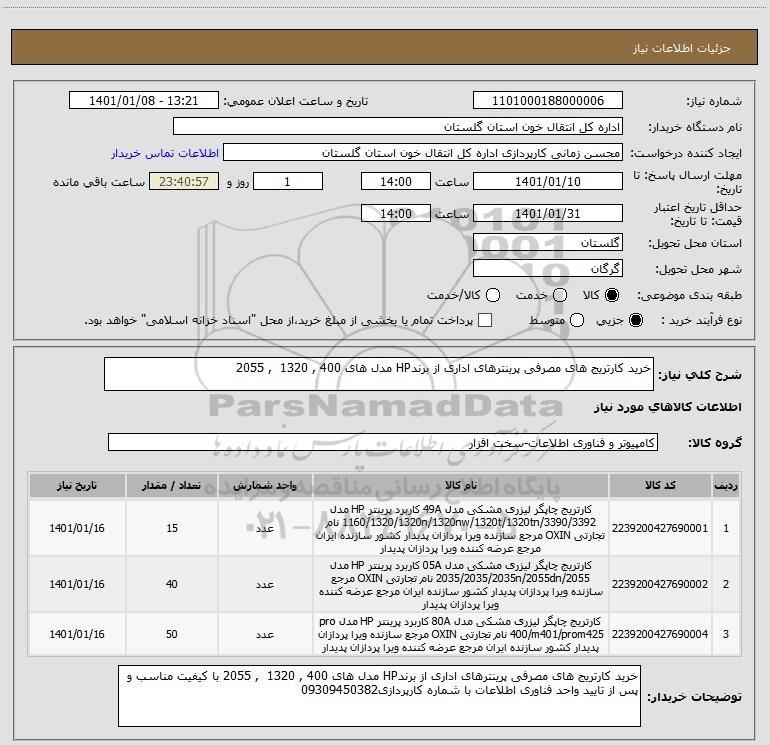Viewport: 770px width, 745px height.
Task: Click the response deadline date 1401/01/10 field
Action: (x=548, y=181)
